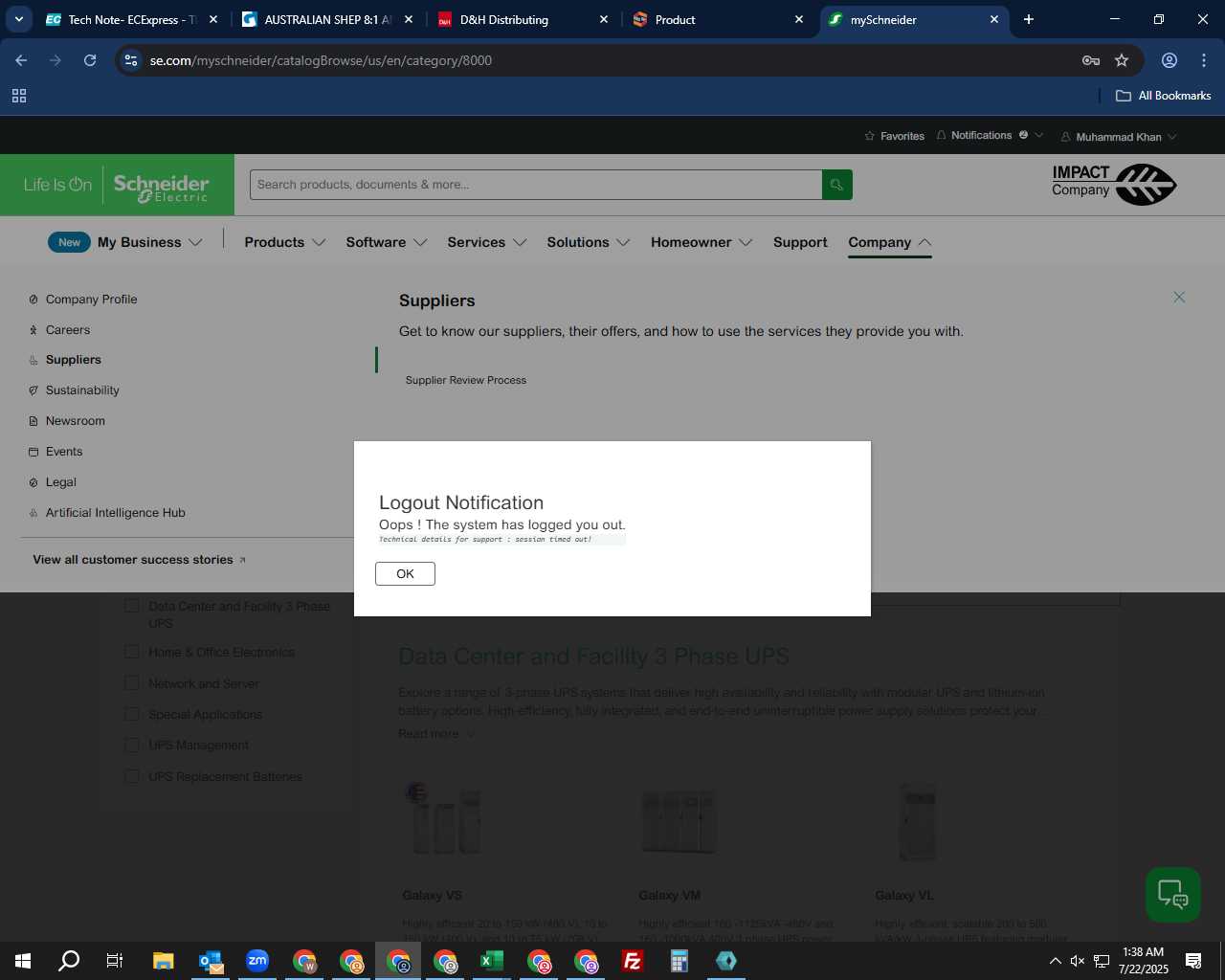Bookmark this page with star icon
Screen dimensions: 1225x980
coord(1122,60)
